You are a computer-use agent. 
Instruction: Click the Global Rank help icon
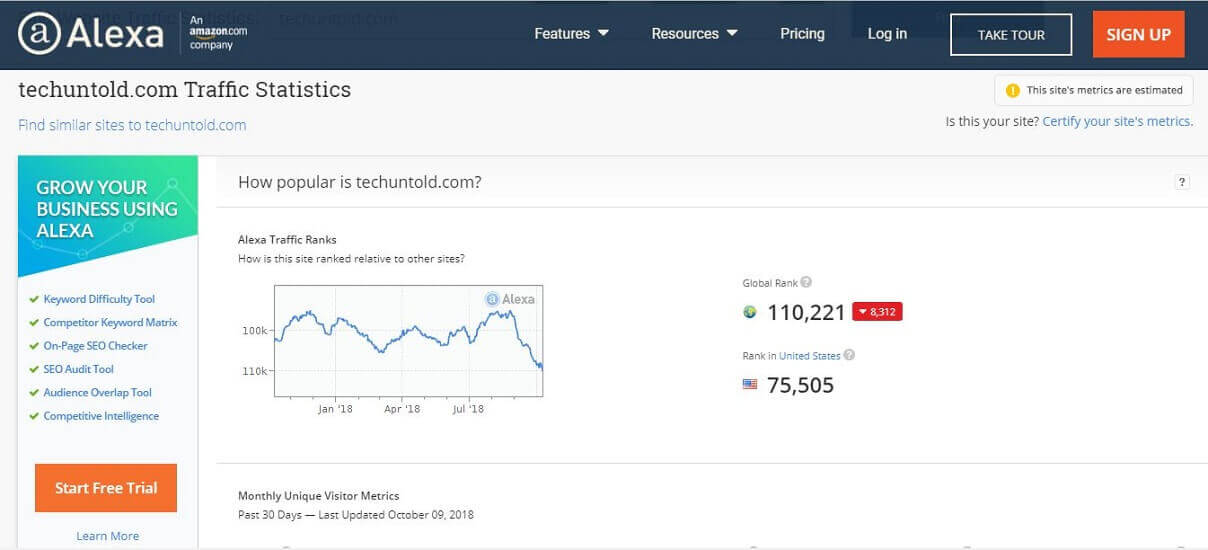[x=806, y=283]
